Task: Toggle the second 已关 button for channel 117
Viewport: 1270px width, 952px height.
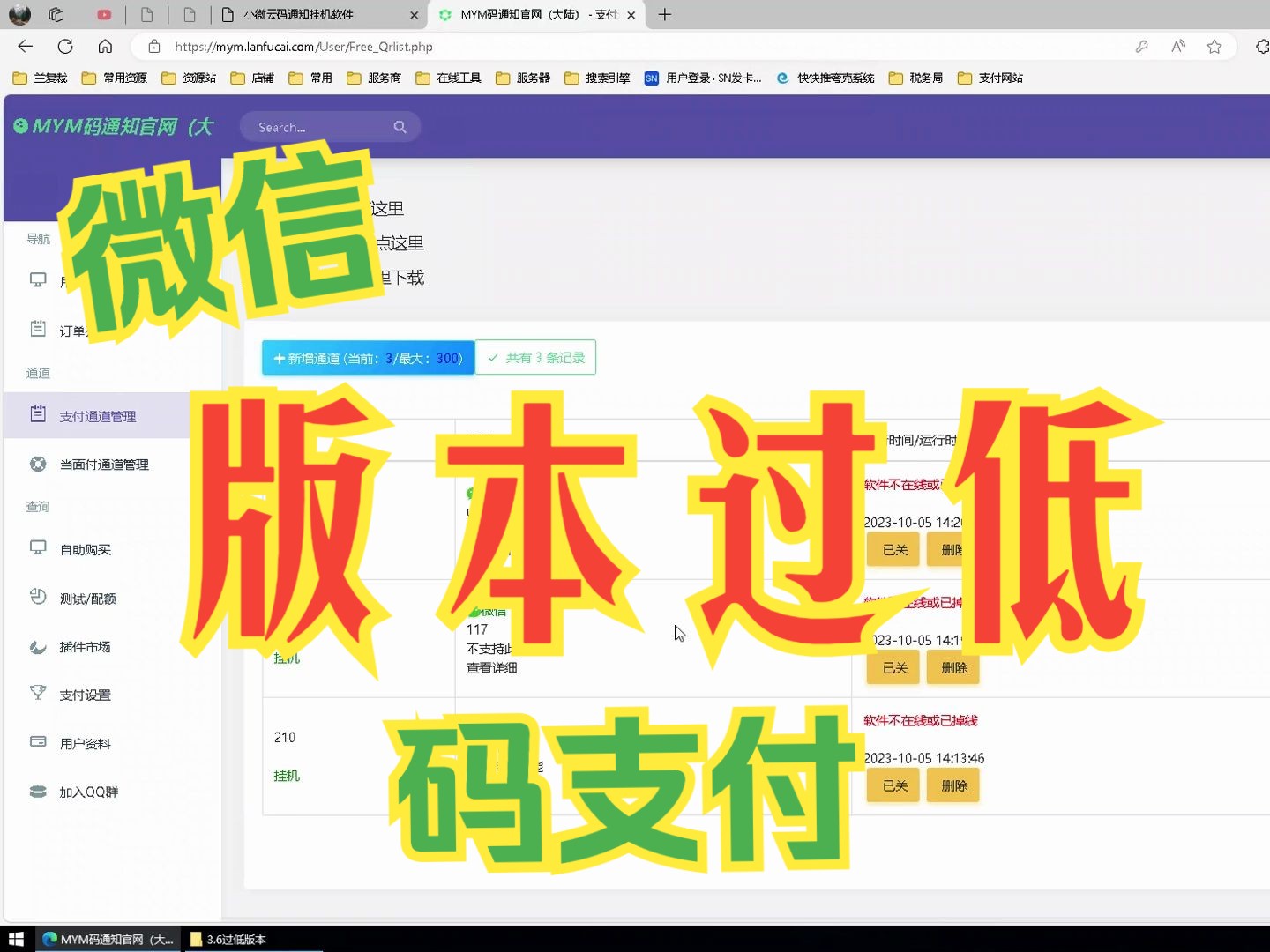Action: tap(893, 667)
